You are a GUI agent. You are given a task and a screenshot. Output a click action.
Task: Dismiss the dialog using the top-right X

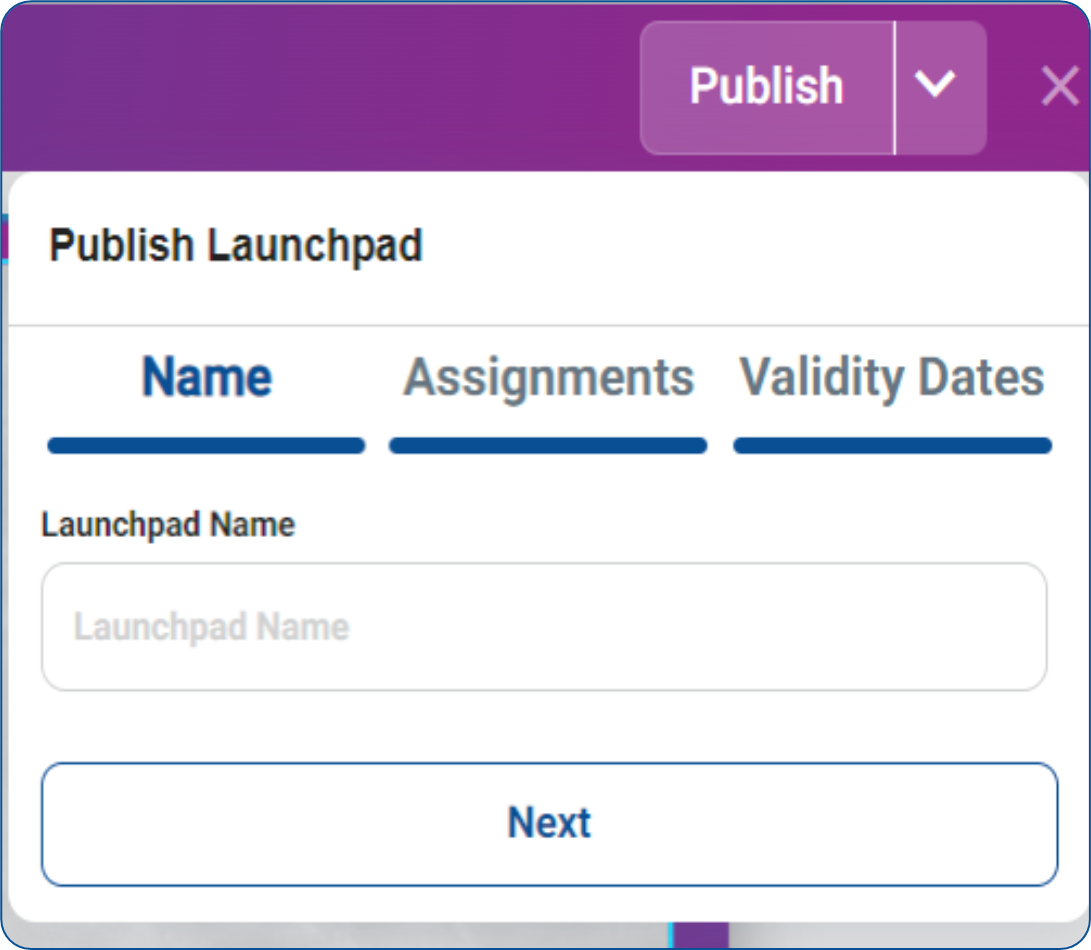point(1059,87)
